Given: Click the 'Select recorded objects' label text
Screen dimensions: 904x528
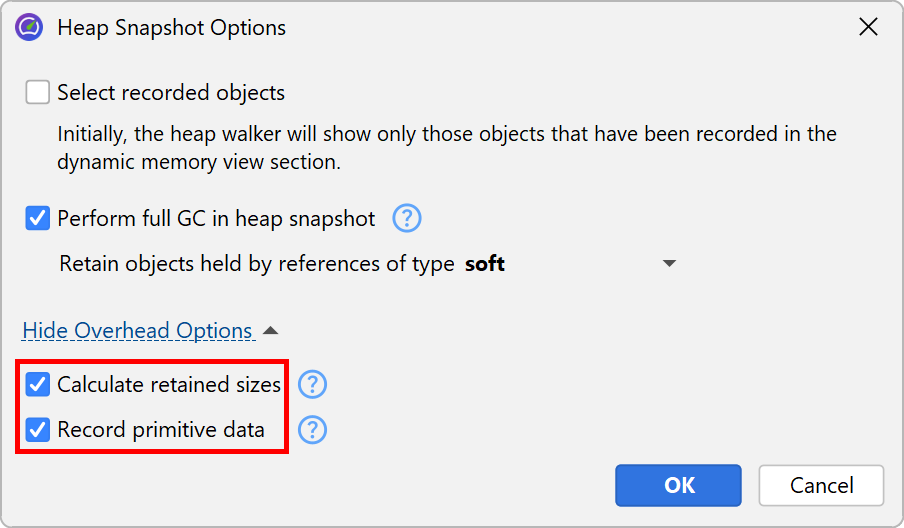Looking at the screenshot, I should pos(171,93).
